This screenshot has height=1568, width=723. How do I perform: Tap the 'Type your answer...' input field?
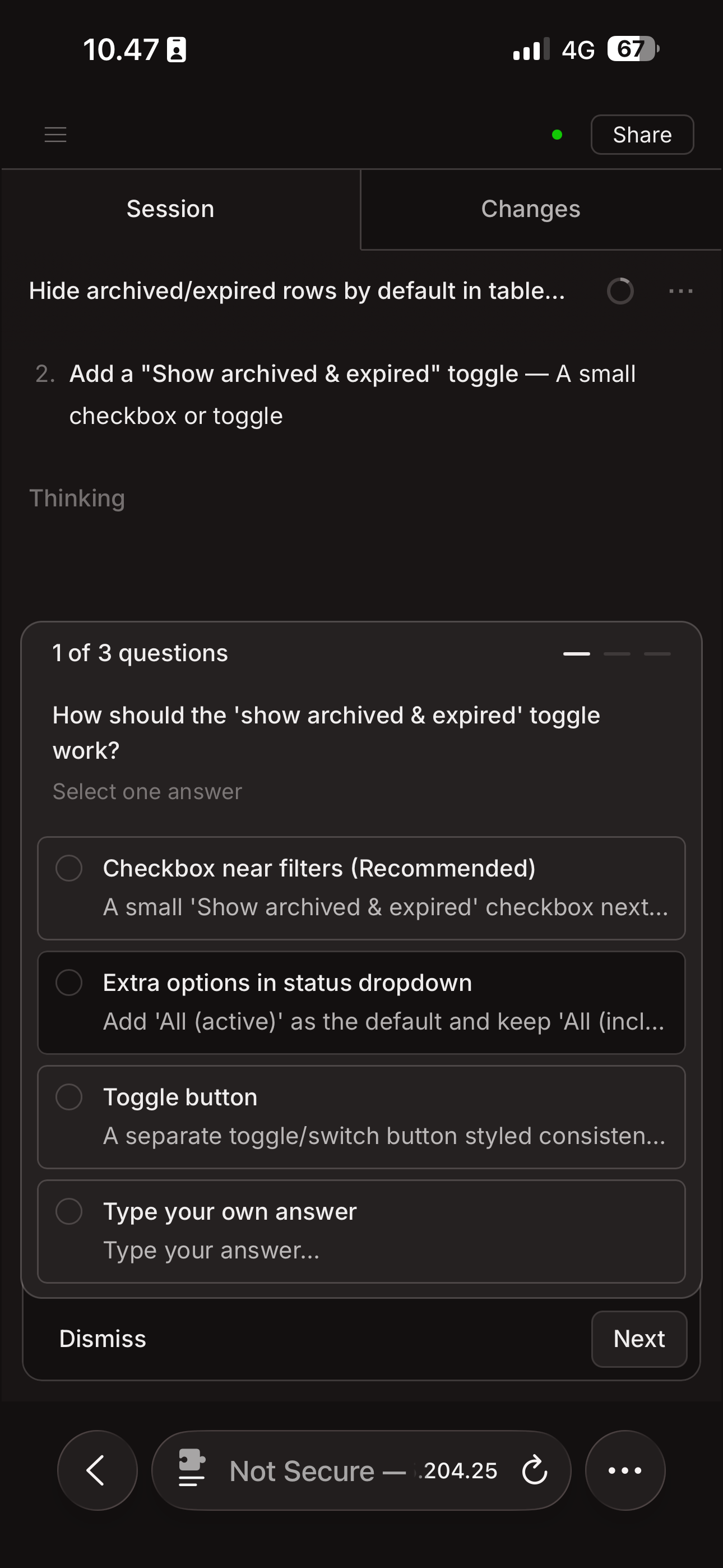click(211, 1250)
